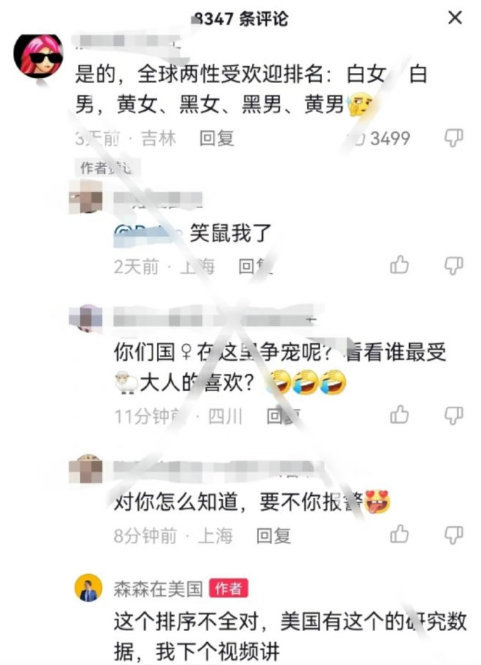Like the top comment with 3499 likes
The width and height of the screenshot is (481, 665).
click(x=355, y=138)
